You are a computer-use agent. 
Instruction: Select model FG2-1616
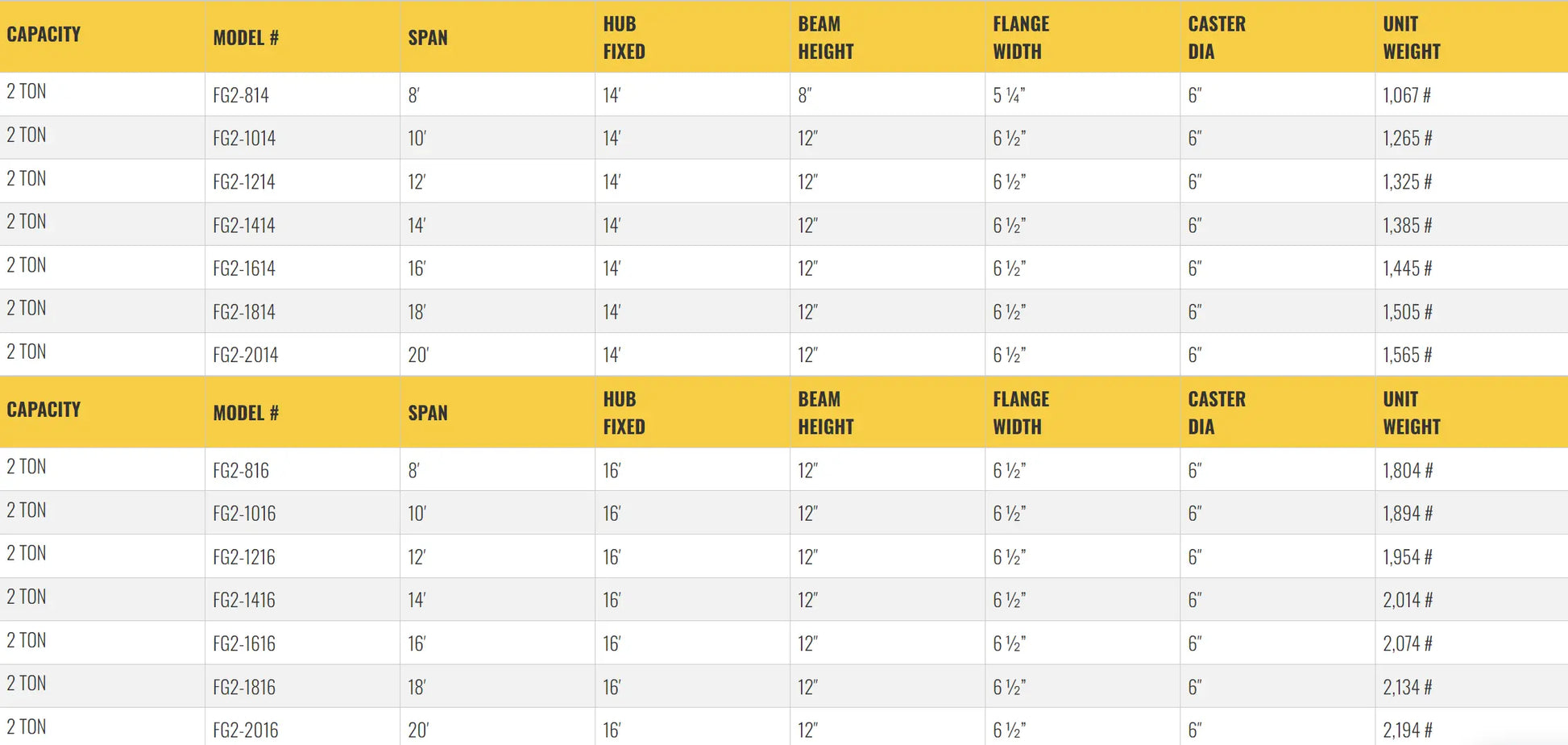(x=244, y=643)
